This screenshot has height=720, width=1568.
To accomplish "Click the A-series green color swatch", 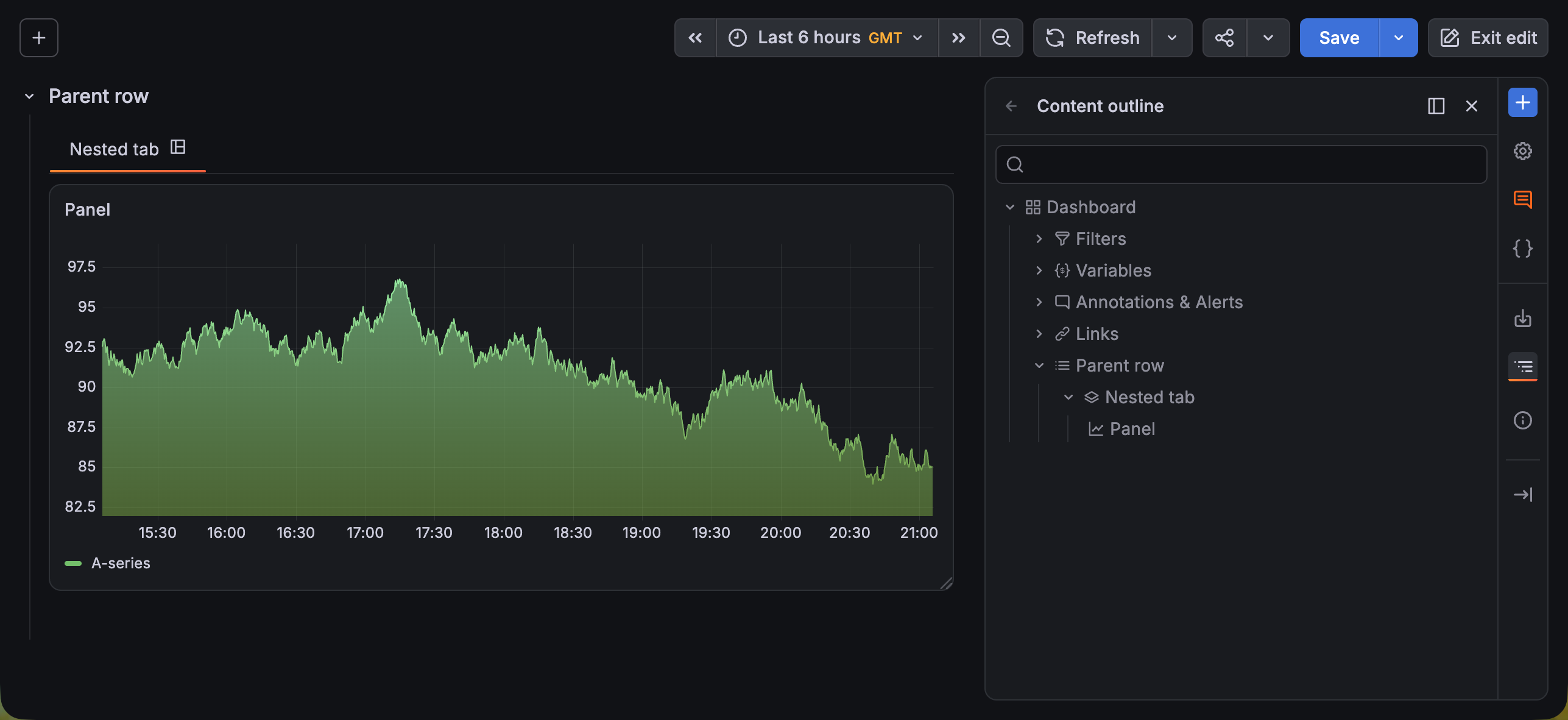I will tap(73, 563).
